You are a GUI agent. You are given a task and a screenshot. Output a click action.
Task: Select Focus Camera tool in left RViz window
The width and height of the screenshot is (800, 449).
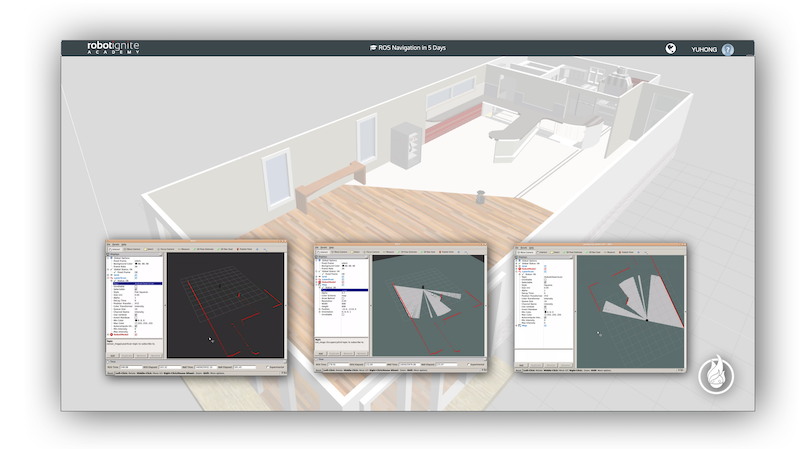click(166, 249)
